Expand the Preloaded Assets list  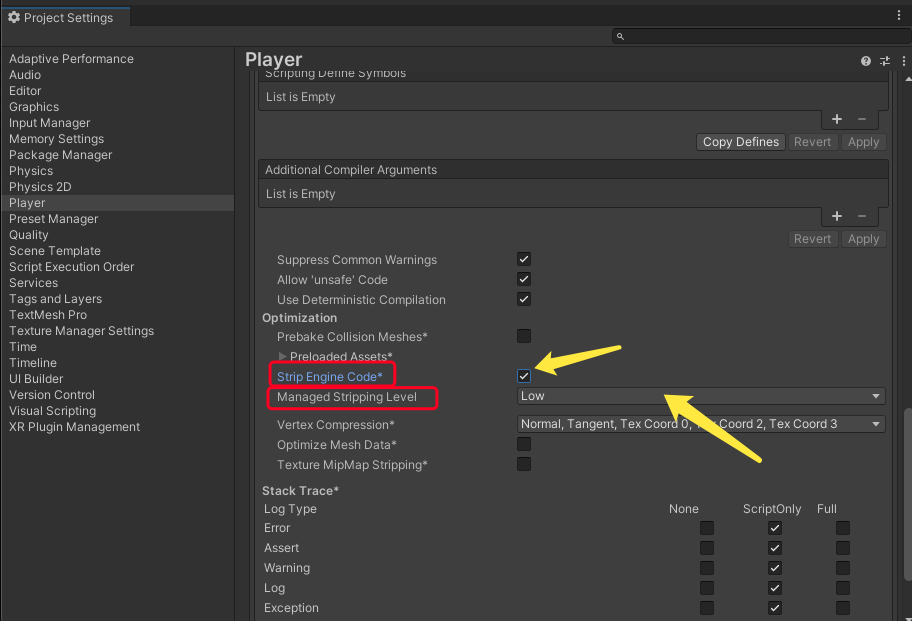[283, 357]
